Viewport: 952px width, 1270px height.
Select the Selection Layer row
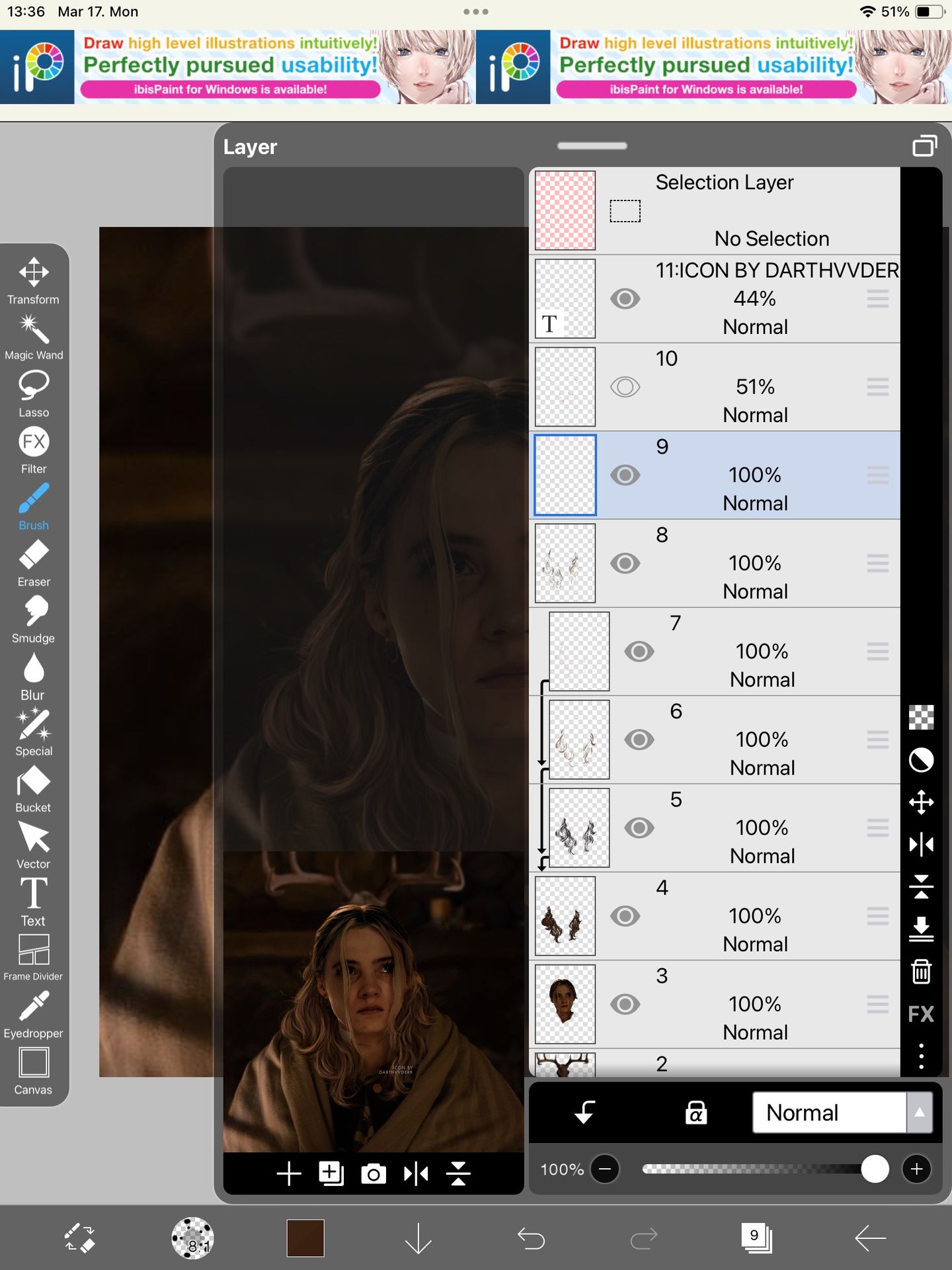[715, 210]
